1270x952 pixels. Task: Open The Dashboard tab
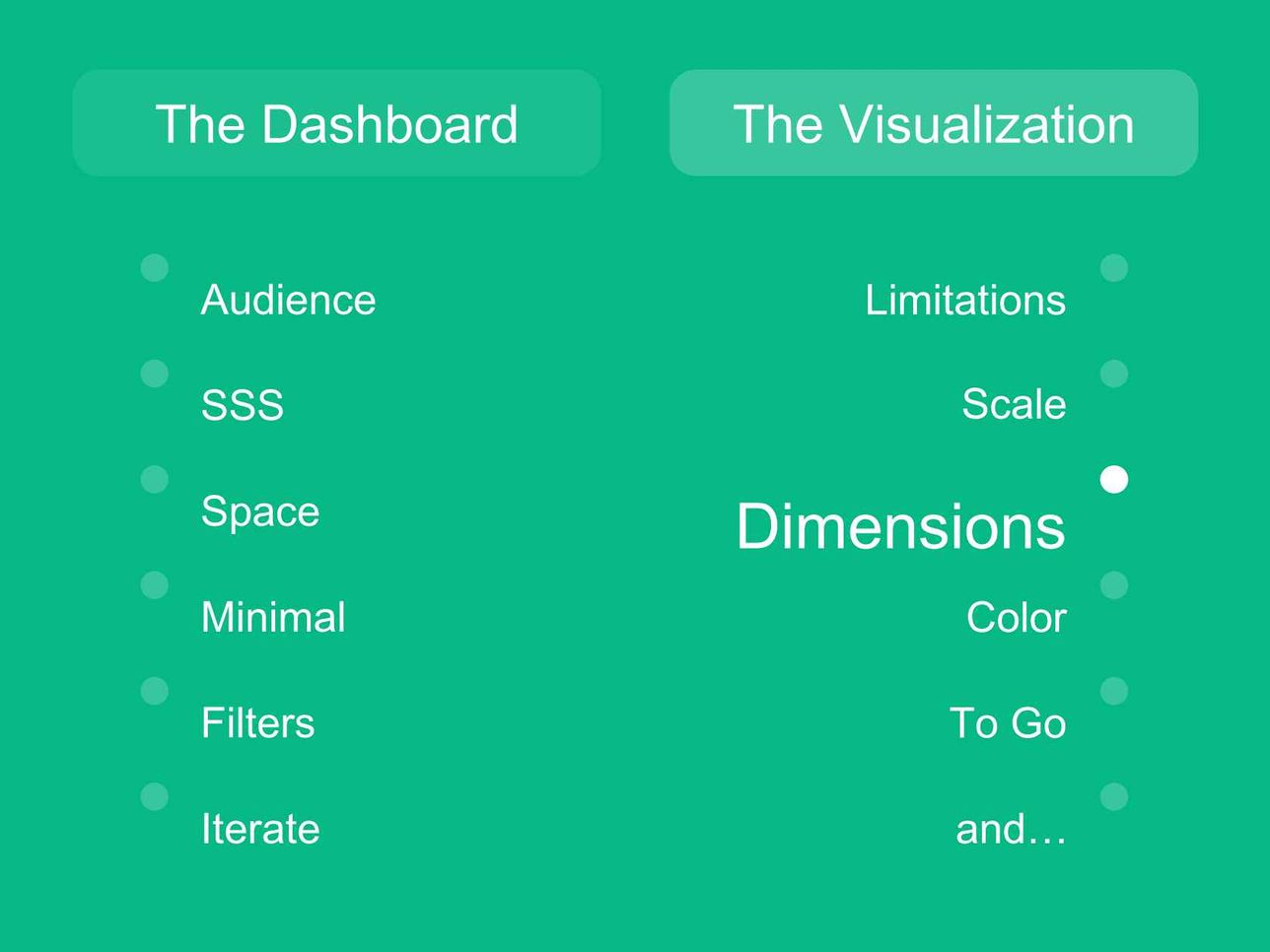(x=337, y=123)
